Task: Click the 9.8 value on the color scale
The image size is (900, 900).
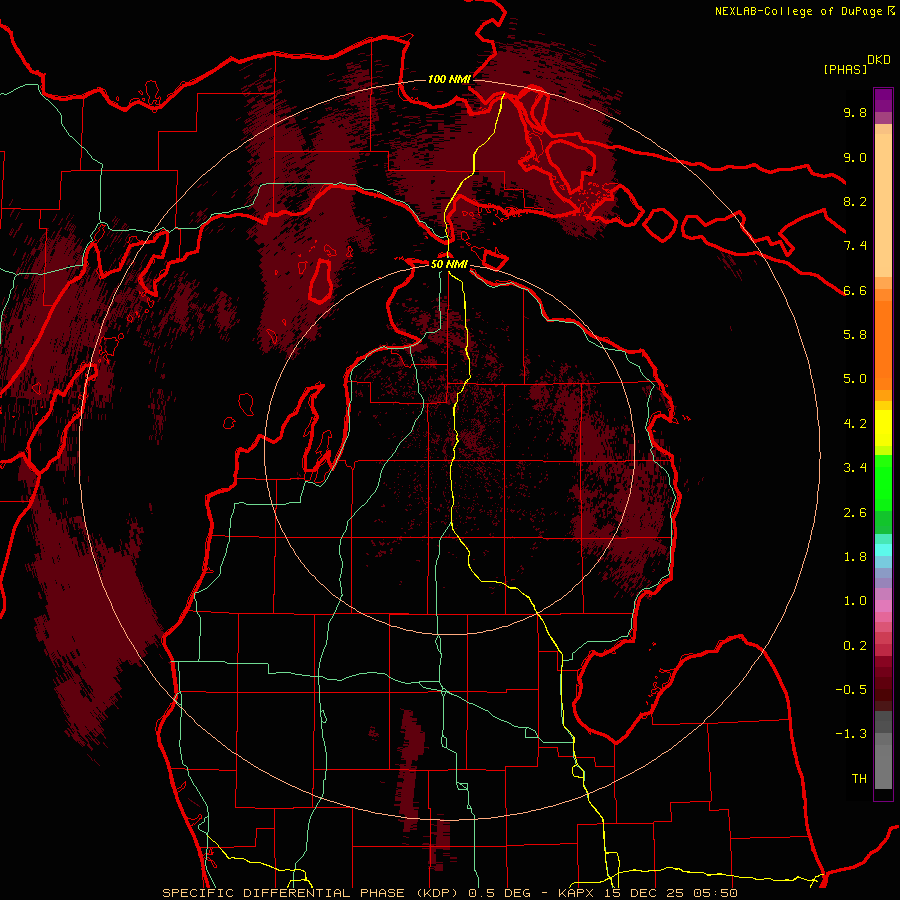Action: point(855,112)
